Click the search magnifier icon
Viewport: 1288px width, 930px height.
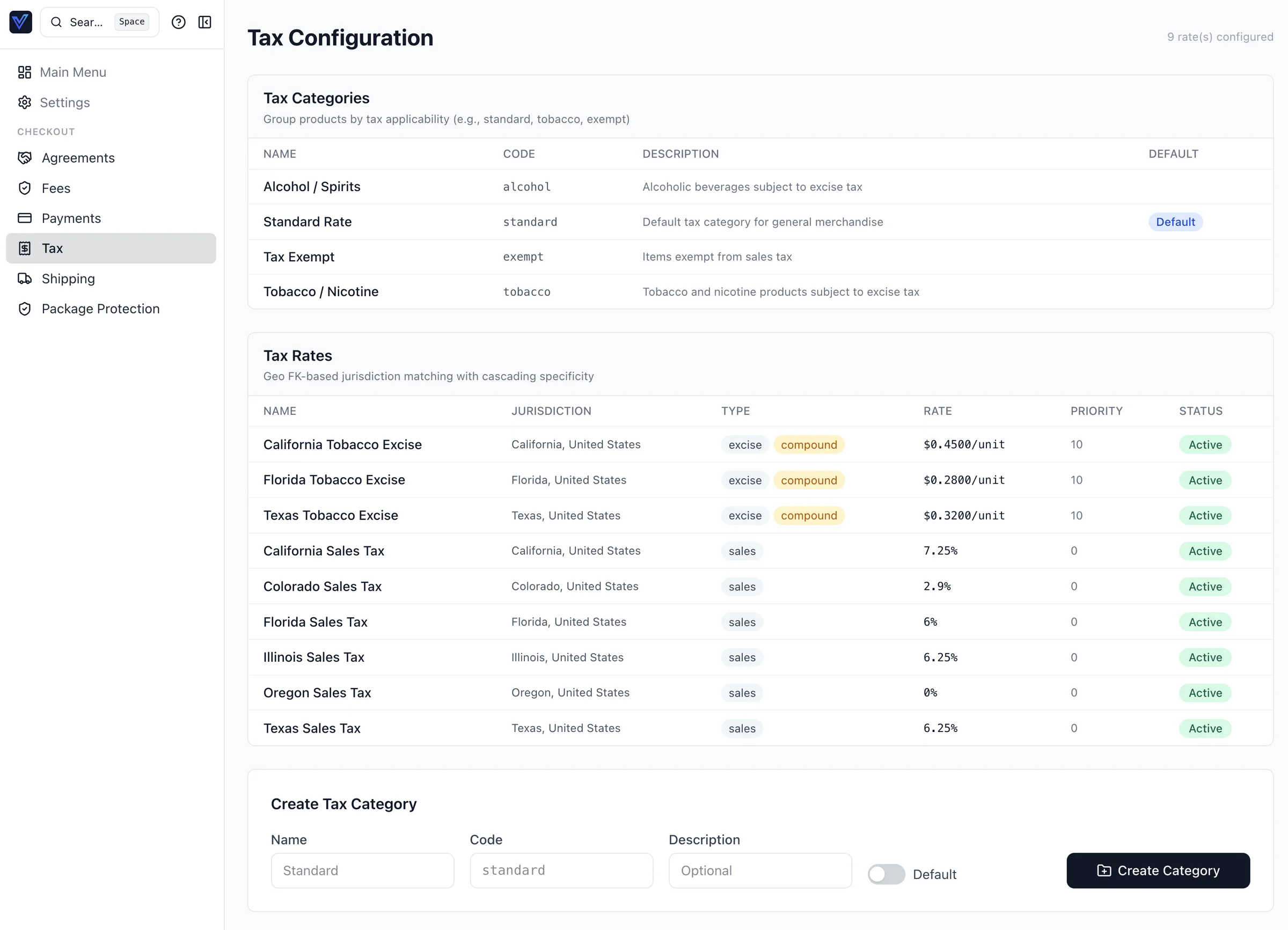57,22
